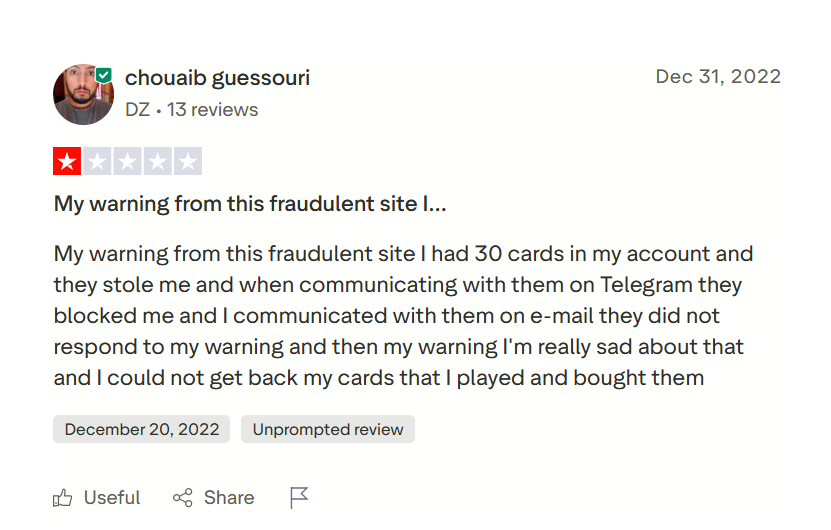Click the second grey star
Screen dimensions: 831x530
(97, 162)
